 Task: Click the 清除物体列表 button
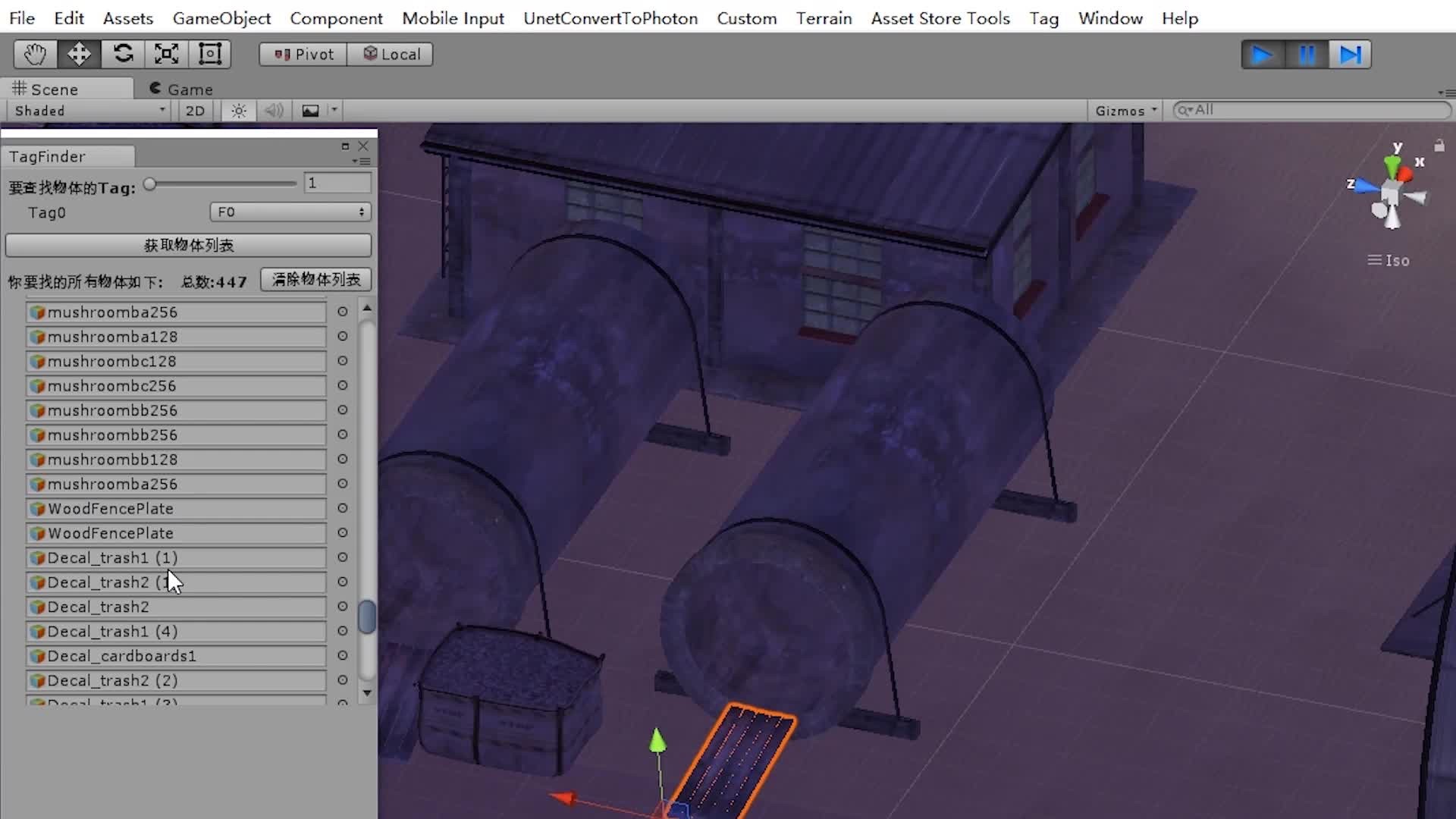pyautogui.click(x=316, y=280)
